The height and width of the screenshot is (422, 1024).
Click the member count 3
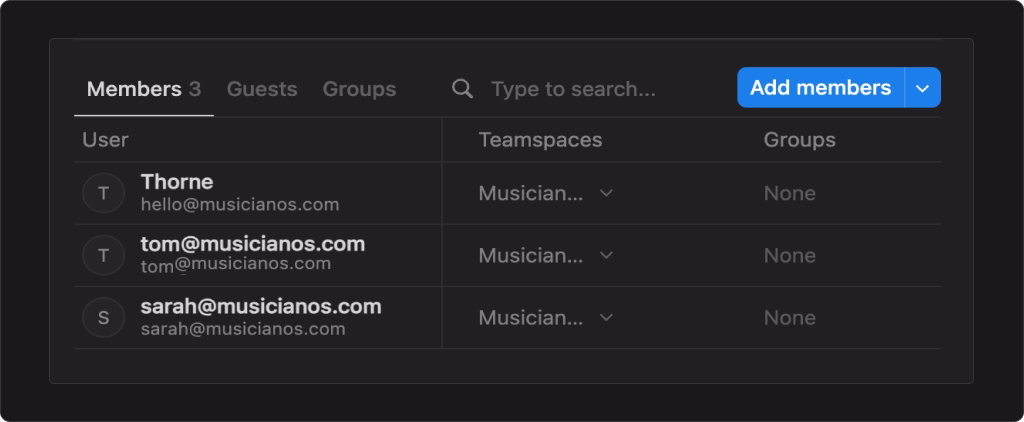coord(195,89)
